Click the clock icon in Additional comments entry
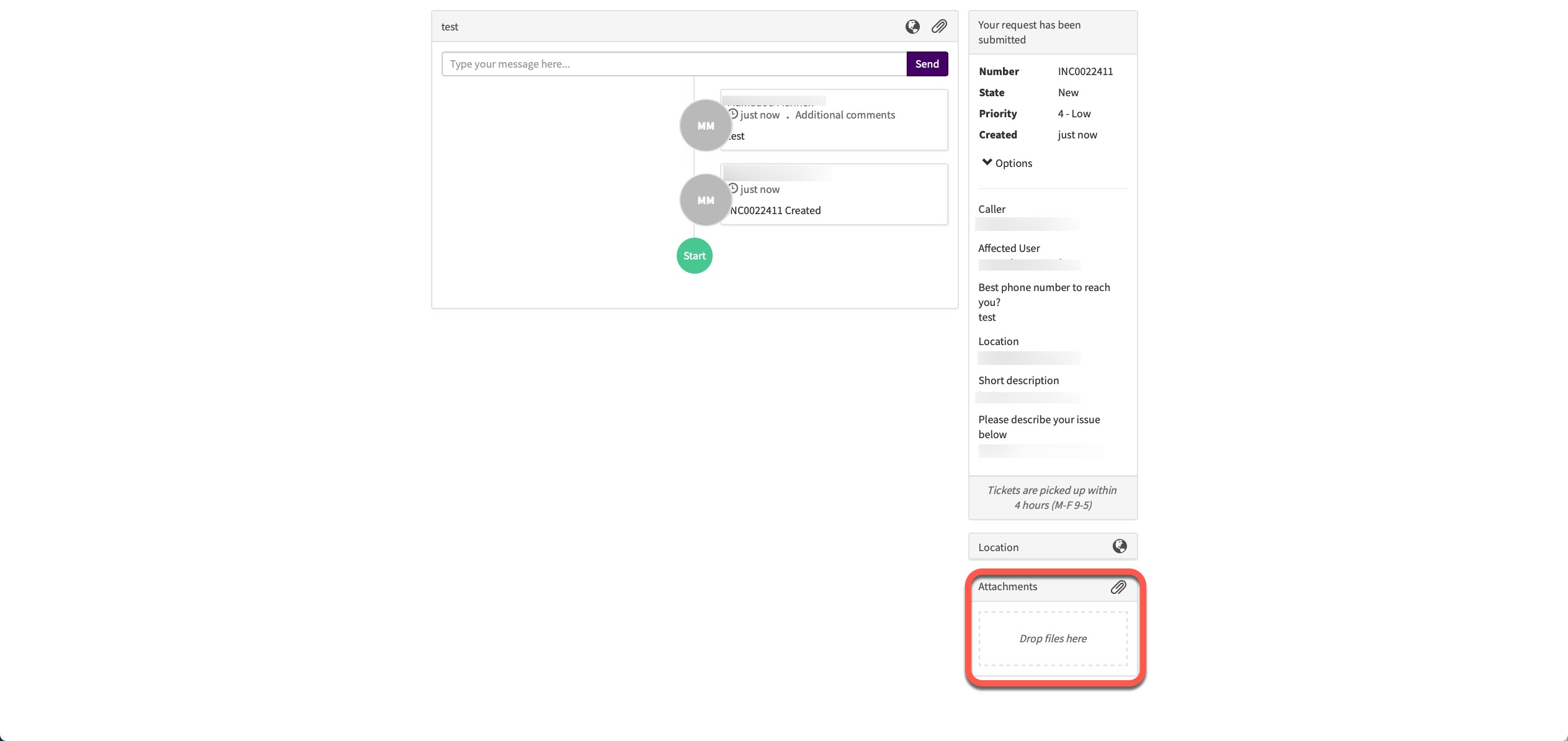1568x741 pixels. (x=733, y=114)
